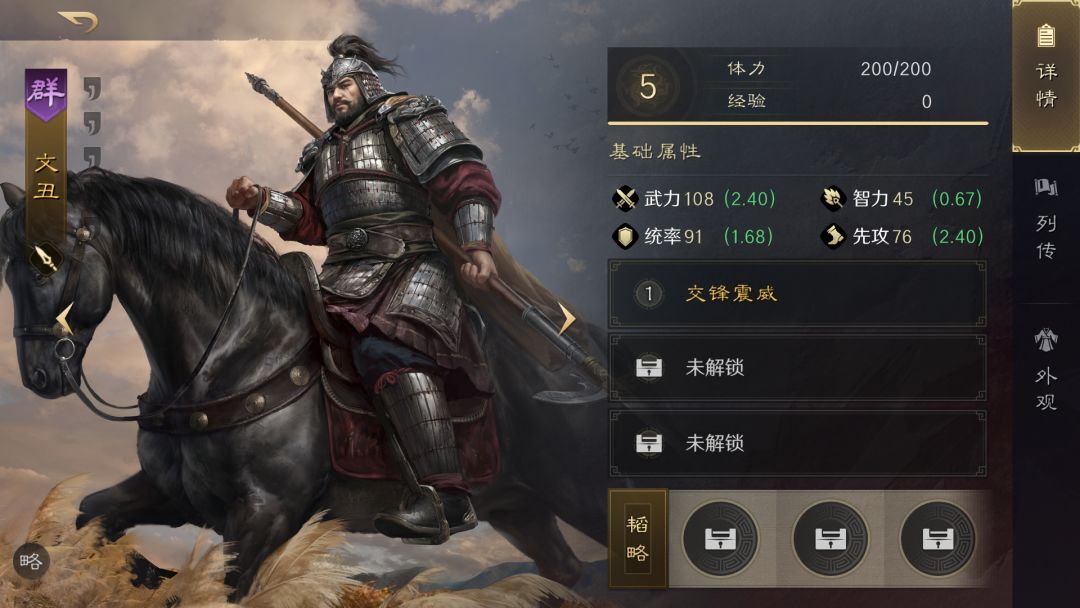Switch to previous general with left arrow
This screenshot has width=1080, height=608.
pyautogui.click(x=65, y=319)
